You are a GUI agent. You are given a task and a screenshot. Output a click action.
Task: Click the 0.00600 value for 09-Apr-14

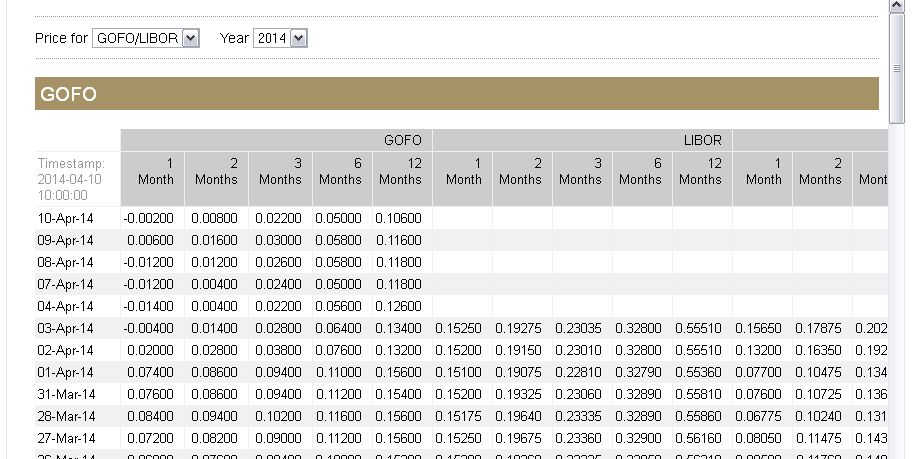click(x=150, y=241)
